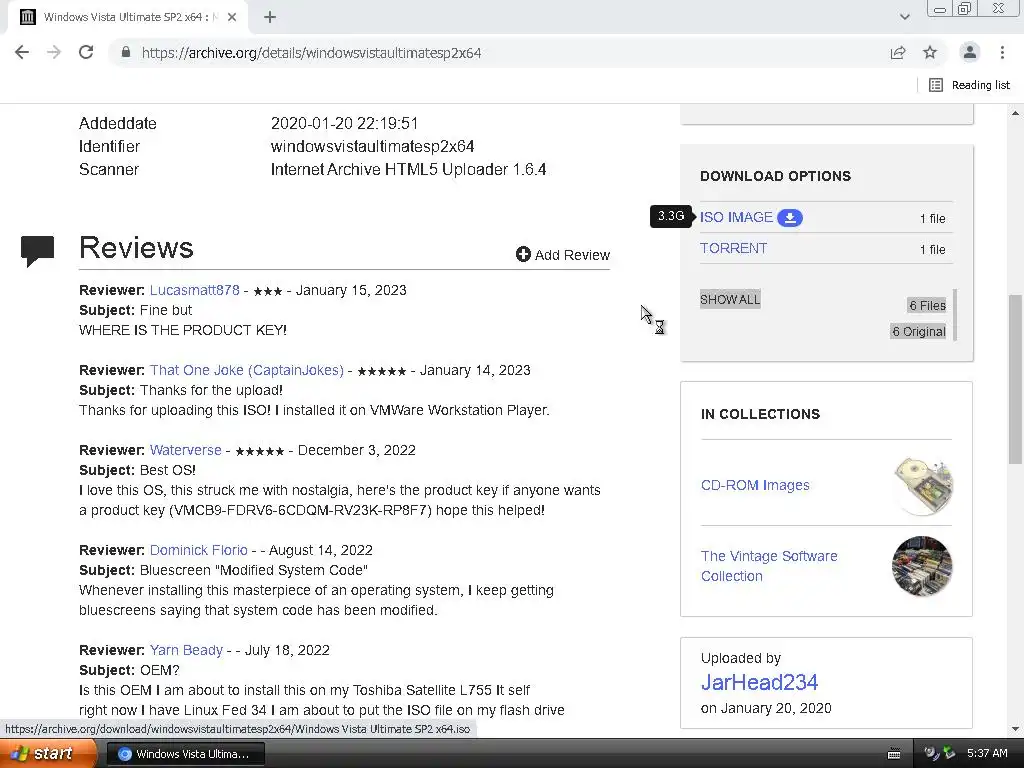Click the page vertical scrollbar thumb
This screenshot has width=1024, height=768.
coord(1016,379)
